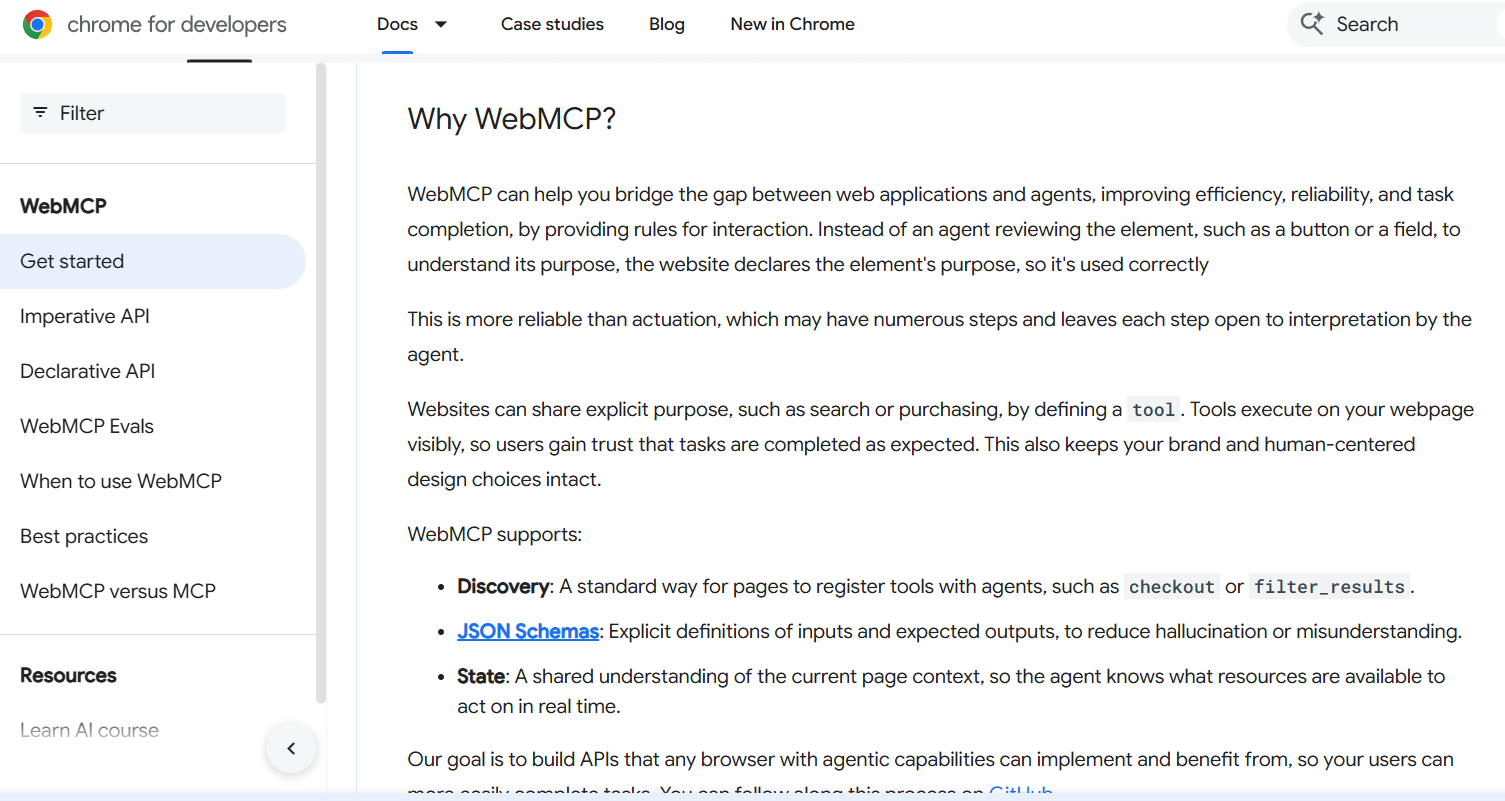
Task: Click the Filter input box
Action: [153, 113]
